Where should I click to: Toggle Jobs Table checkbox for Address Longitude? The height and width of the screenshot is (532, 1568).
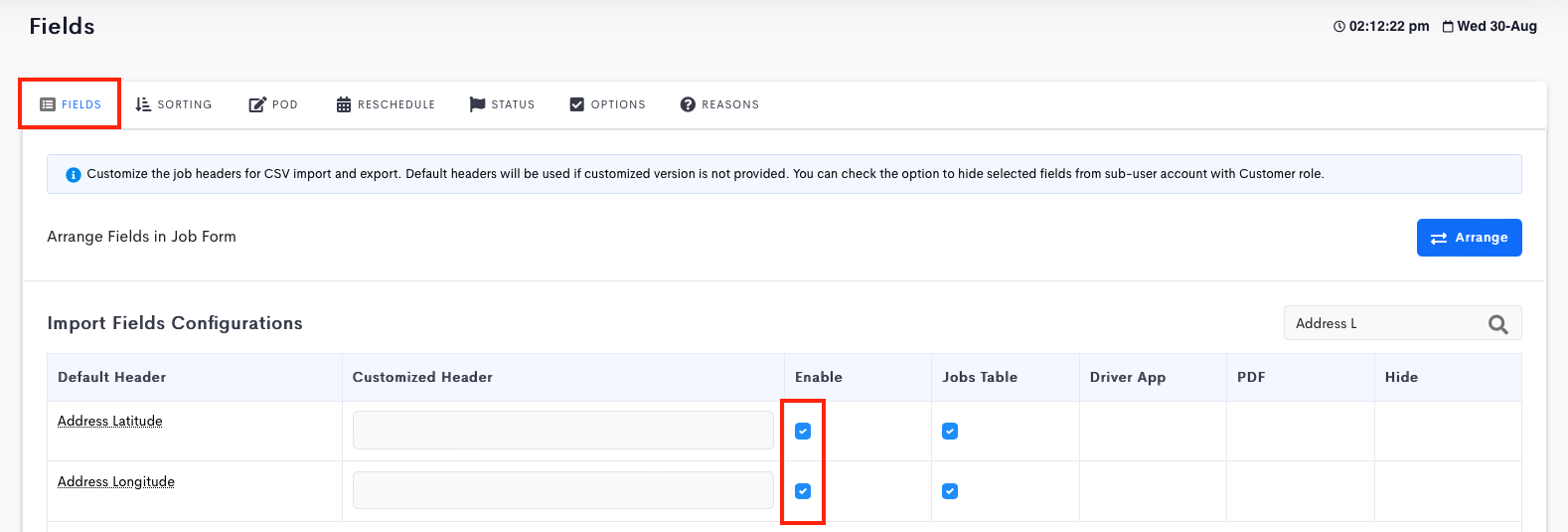tap(950, 491)
